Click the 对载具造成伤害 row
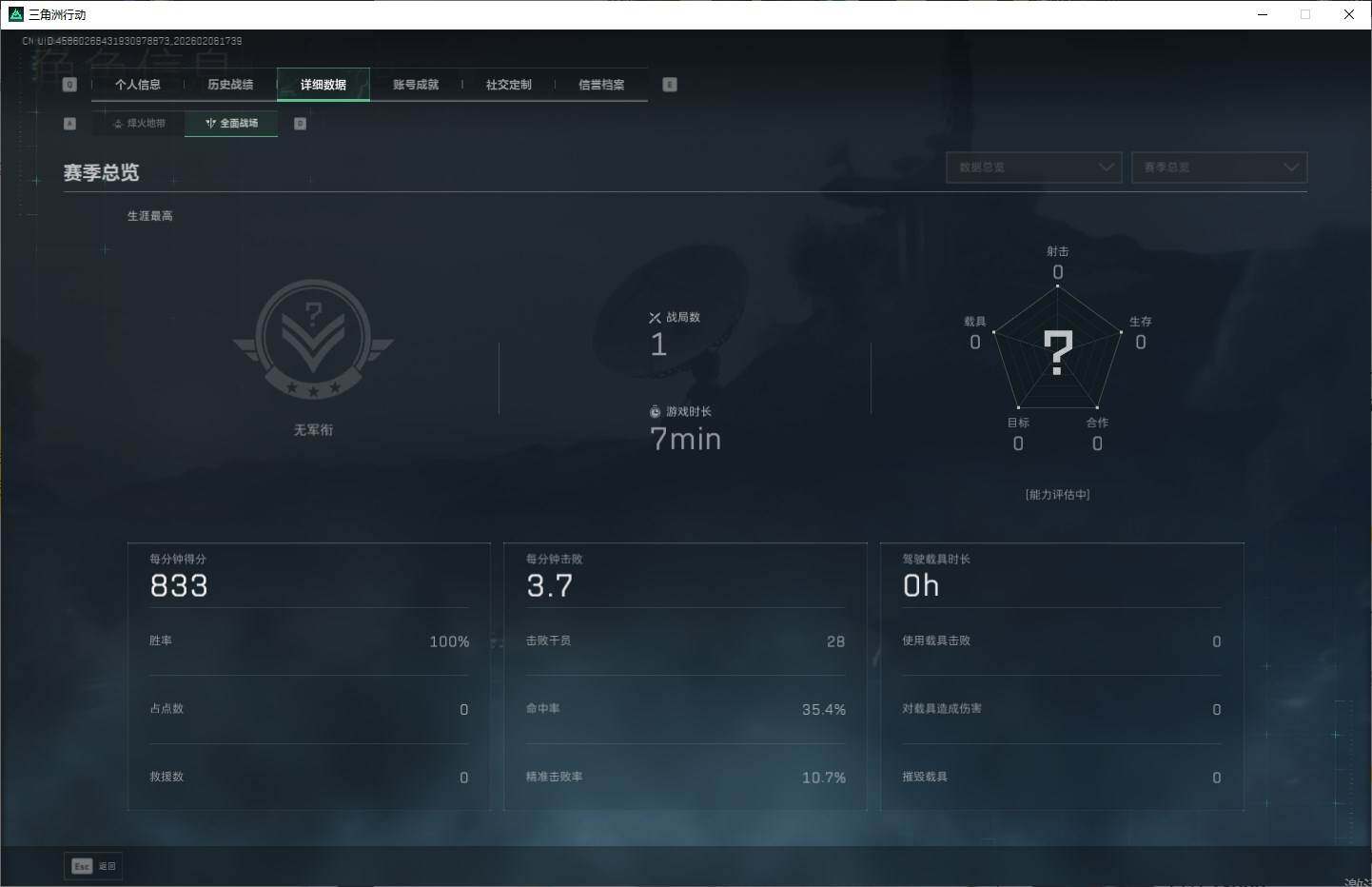 (x=1062, y=709)
